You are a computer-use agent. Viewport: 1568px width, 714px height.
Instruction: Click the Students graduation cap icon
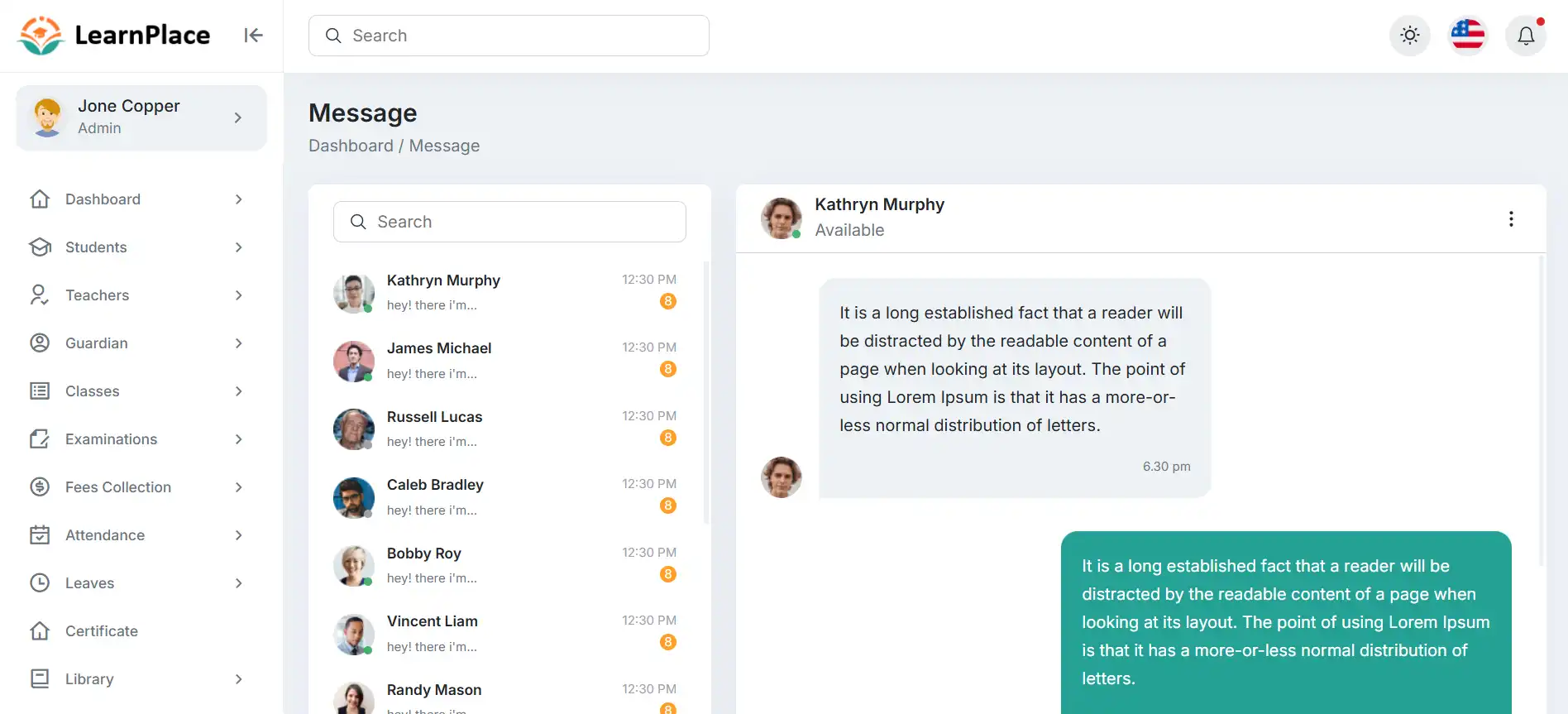(x=40, y=247)
